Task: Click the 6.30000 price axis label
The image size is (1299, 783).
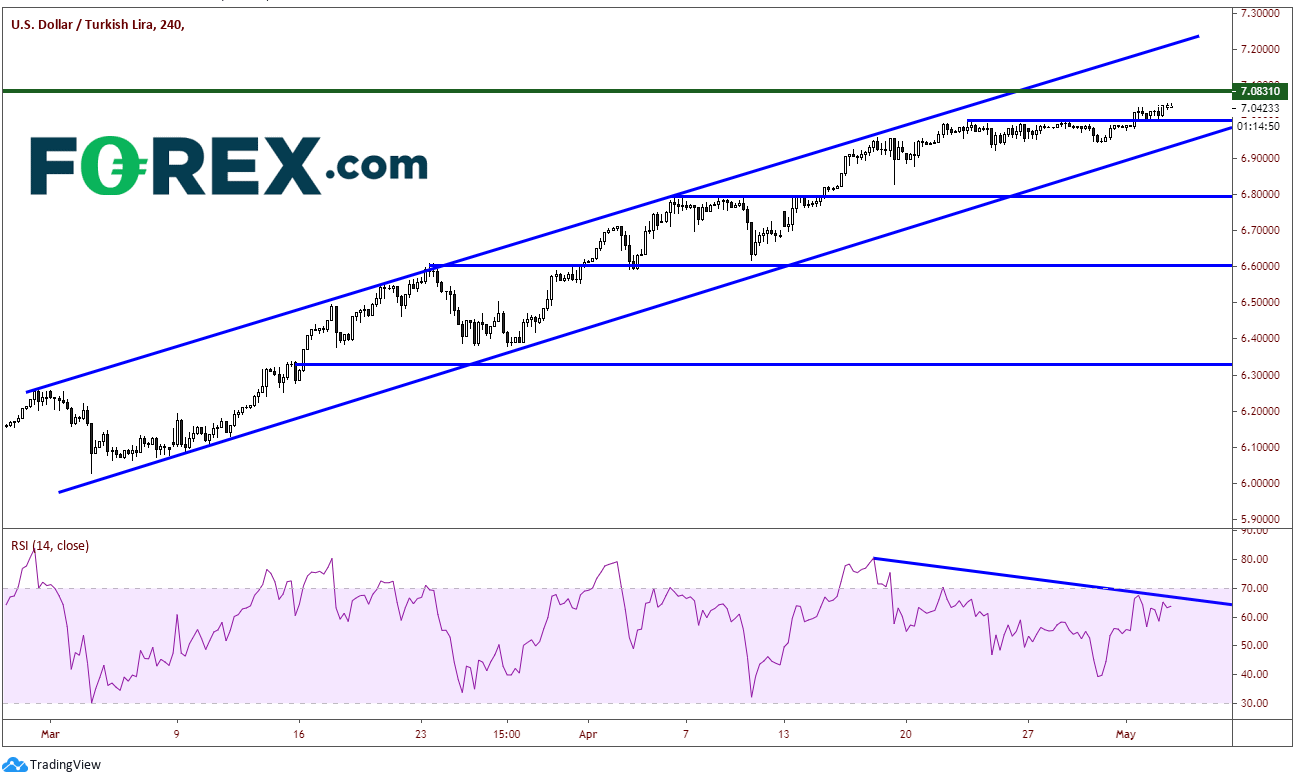Action: [1260, 375]
